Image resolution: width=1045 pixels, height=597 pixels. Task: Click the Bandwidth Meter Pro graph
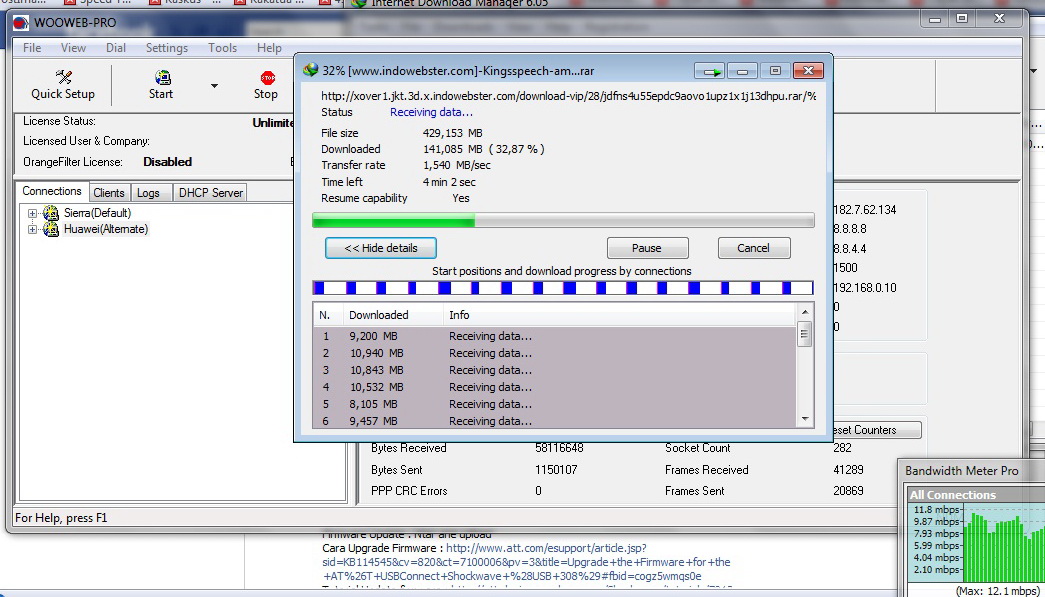tap(1002, 543)
